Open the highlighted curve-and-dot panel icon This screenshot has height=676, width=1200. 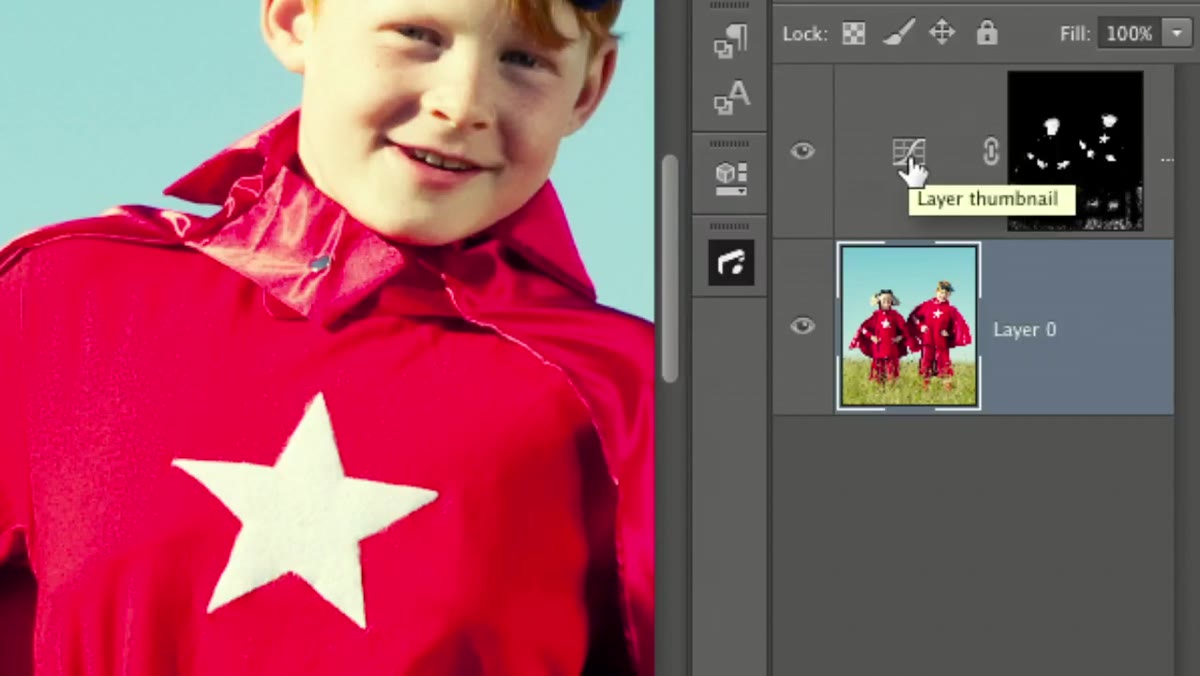(731, 263)
